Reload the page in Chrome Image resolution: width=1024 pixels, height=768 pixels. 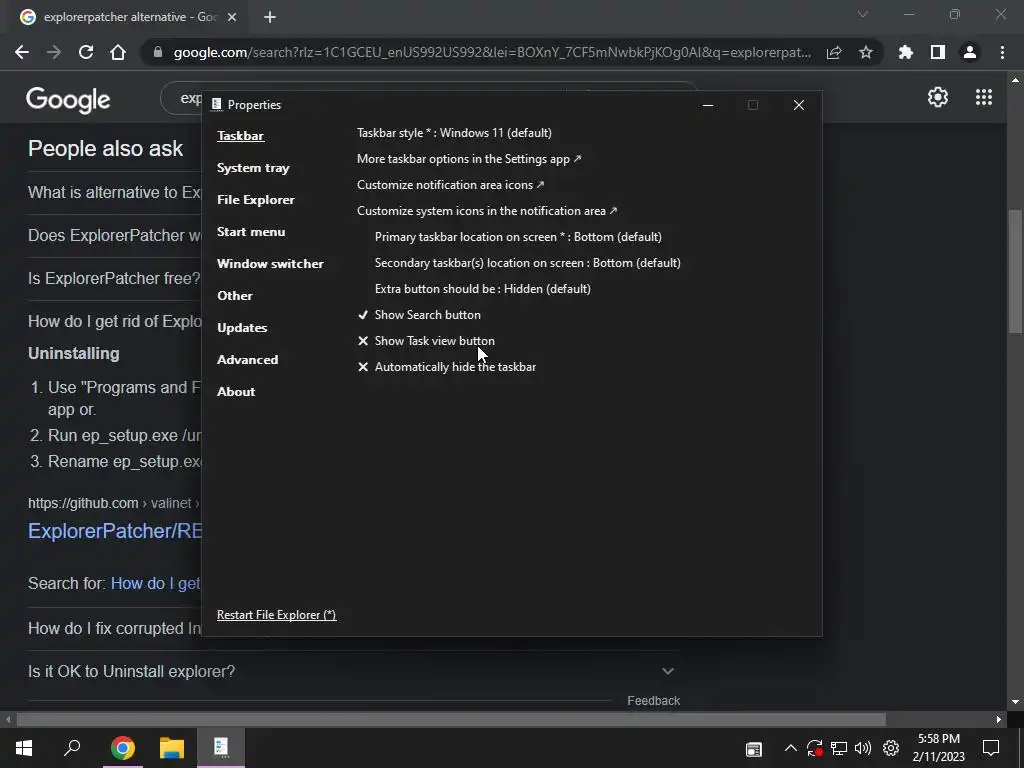(86, 52)
